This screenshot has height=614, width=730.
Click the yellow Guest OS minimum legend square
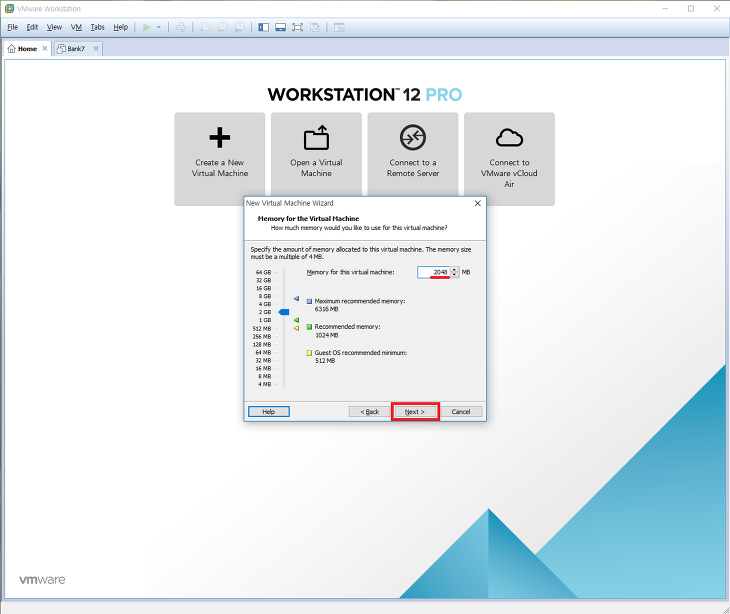309,353
